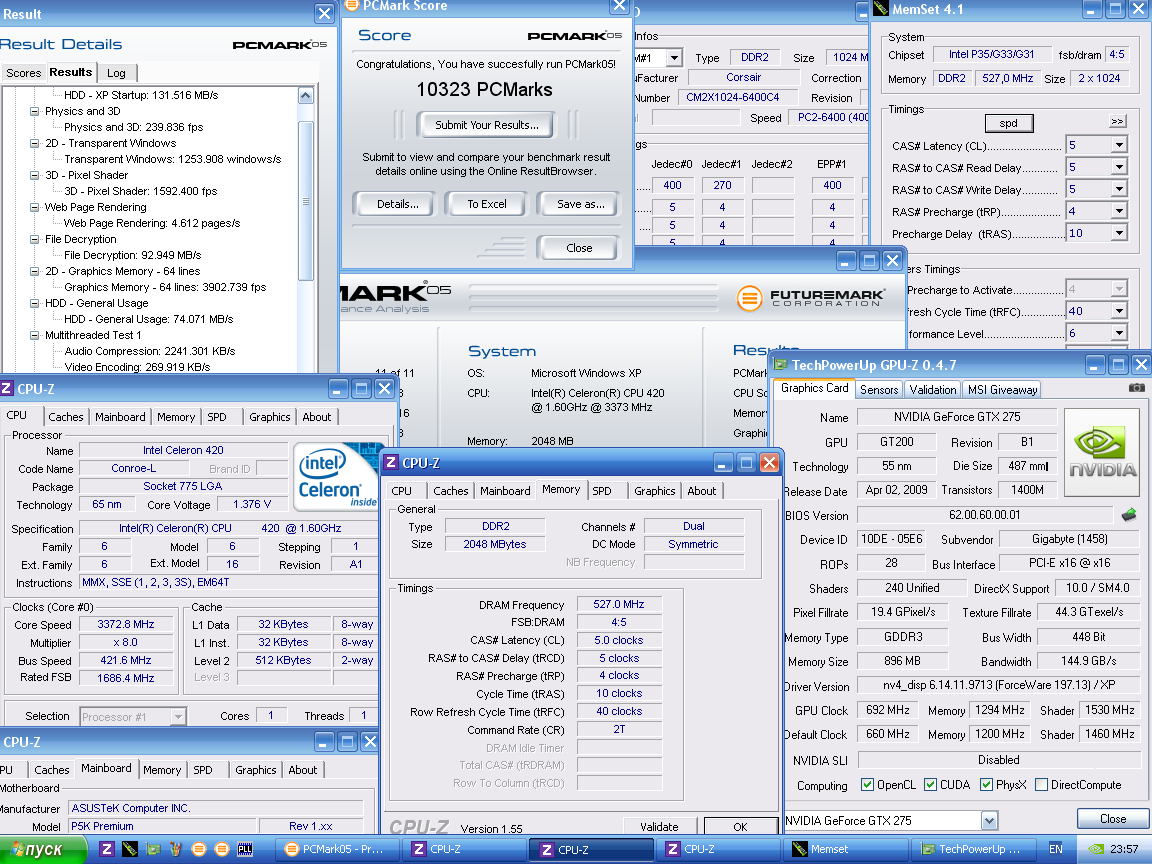Open the Validation tab in GPU-Z

coord(932,389)
